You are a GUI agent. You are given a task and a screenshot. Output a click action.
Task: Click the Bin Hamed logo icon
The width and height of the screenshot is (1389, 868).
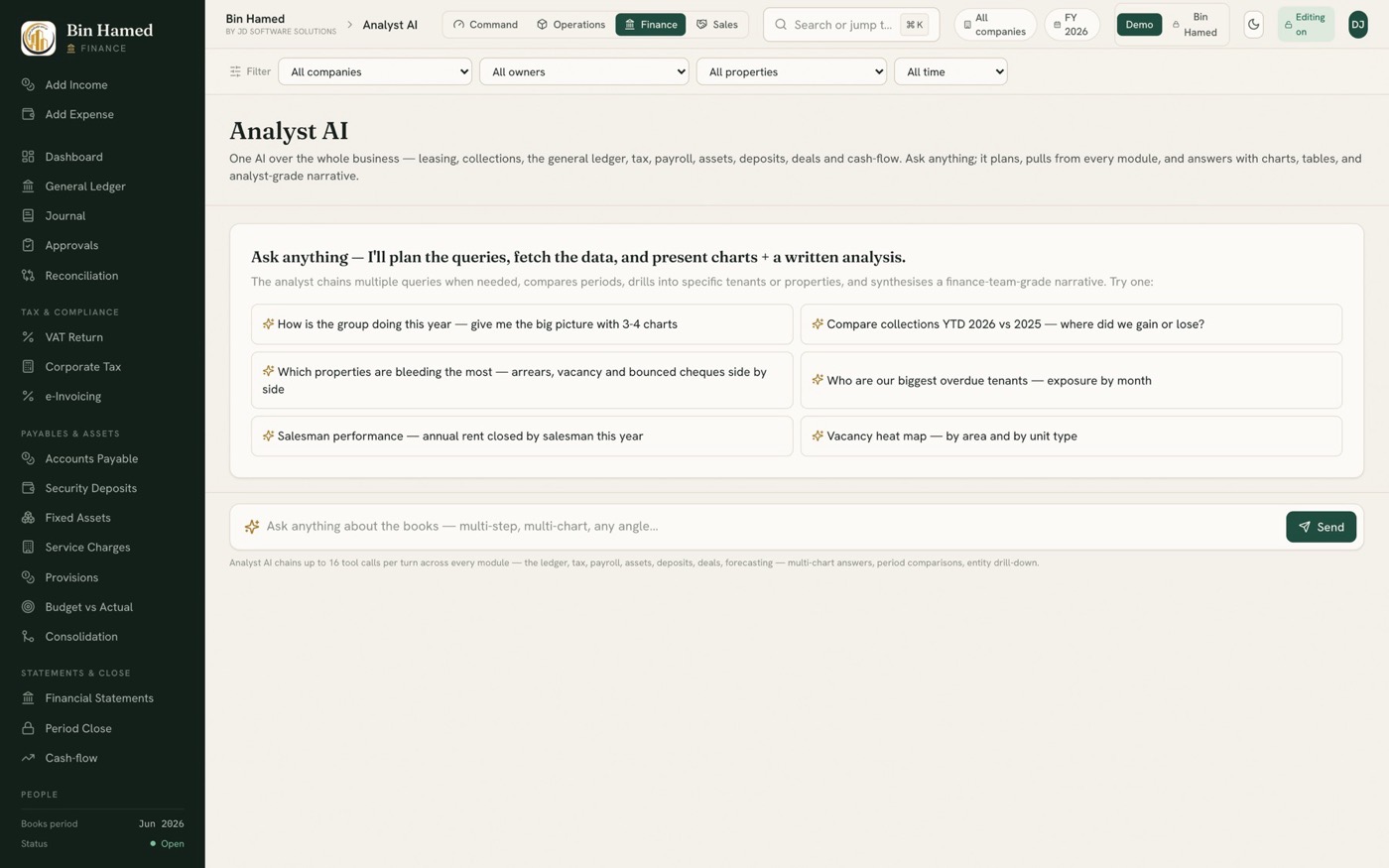(39, 39)
